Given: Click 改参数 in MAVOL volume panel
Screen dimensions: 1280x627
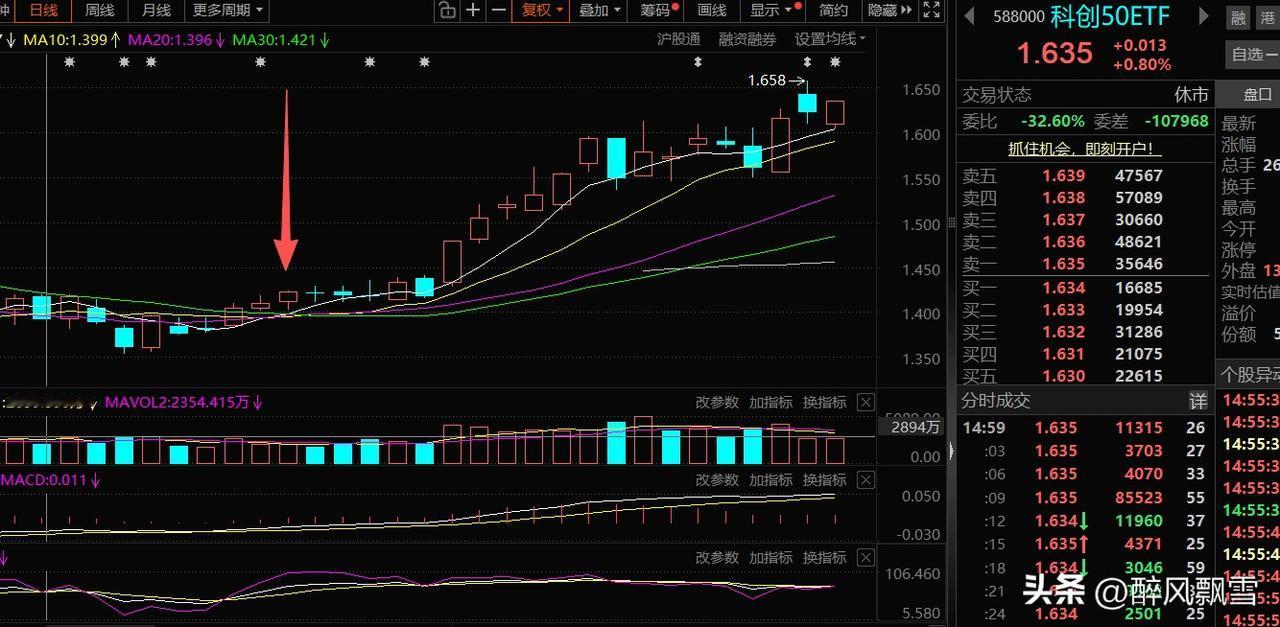Looking at the screenshot, I should click(x=717, y=402).
